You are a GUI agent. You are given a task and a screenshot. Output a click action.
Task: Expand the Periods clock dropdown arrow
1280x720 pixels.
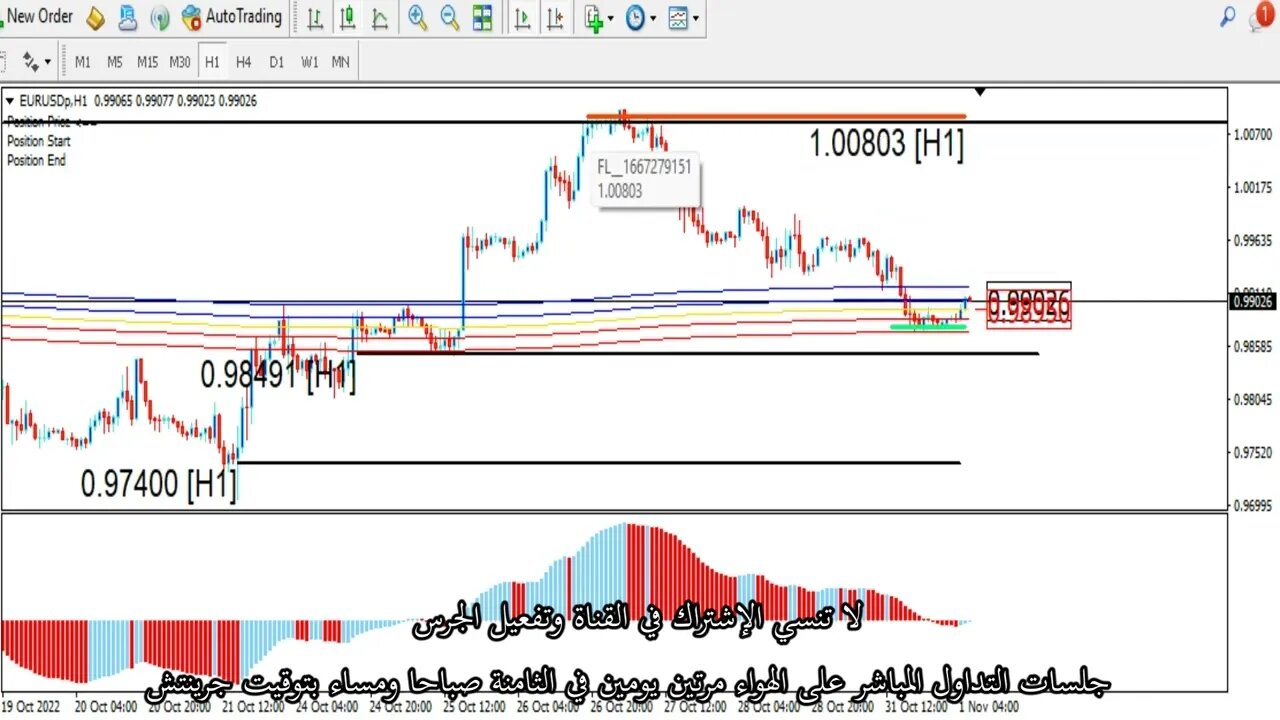coord(653,18)
